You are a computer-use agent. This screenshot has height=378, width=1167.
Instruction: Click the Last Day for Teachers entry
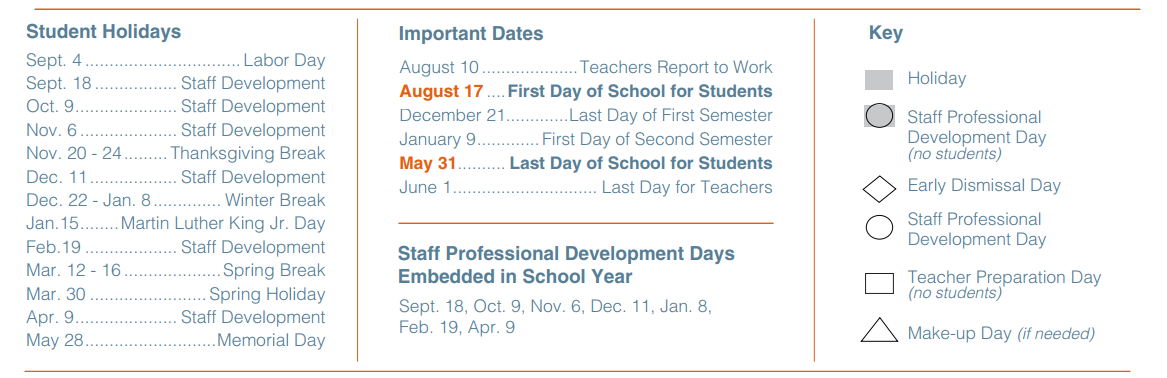[x=586, y=187]
